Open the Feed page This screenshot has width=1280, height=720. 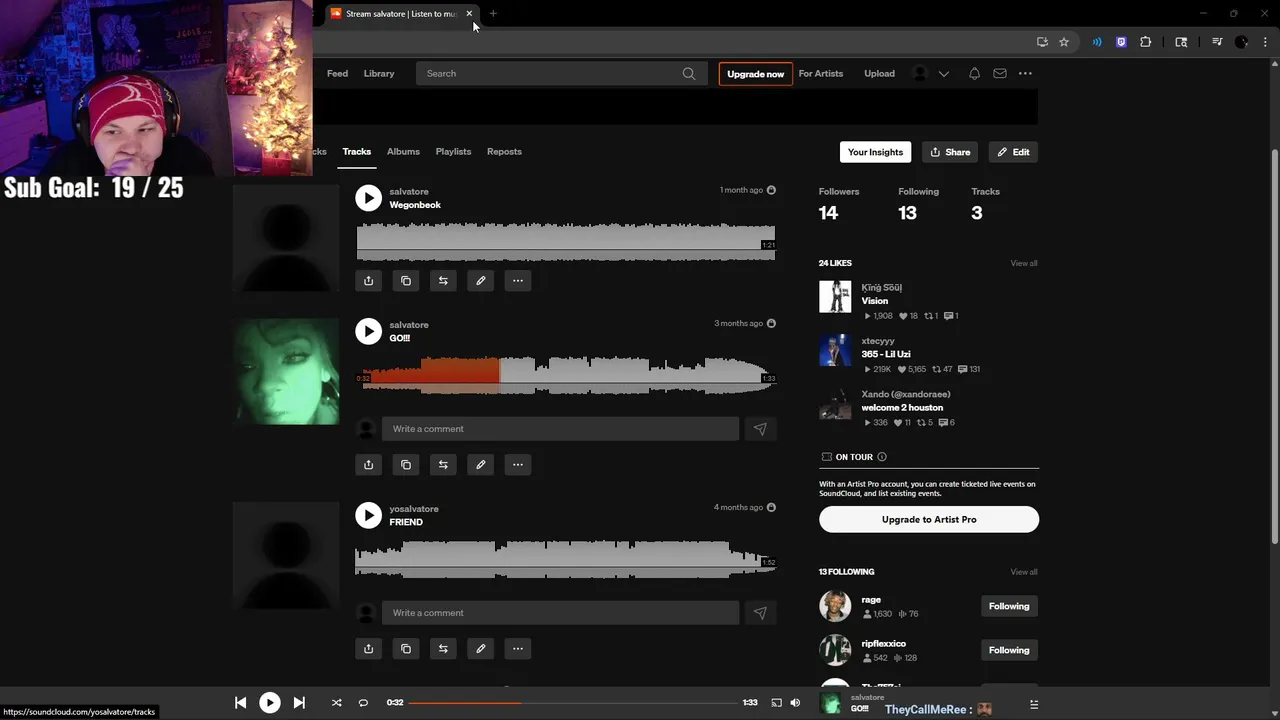[338, 74]
